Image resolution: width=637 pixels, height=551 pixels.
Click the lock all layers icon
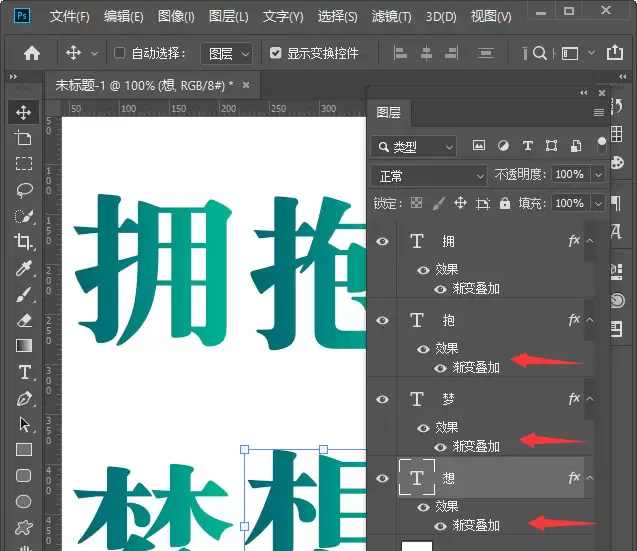505,203
